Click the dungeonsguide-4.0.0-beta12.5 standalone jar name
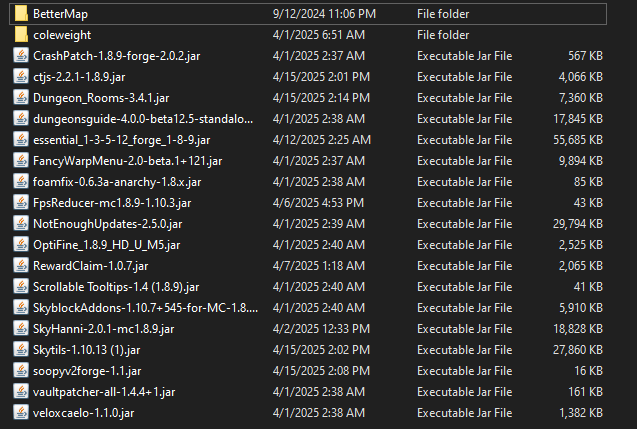 click(x=143, y=119)
